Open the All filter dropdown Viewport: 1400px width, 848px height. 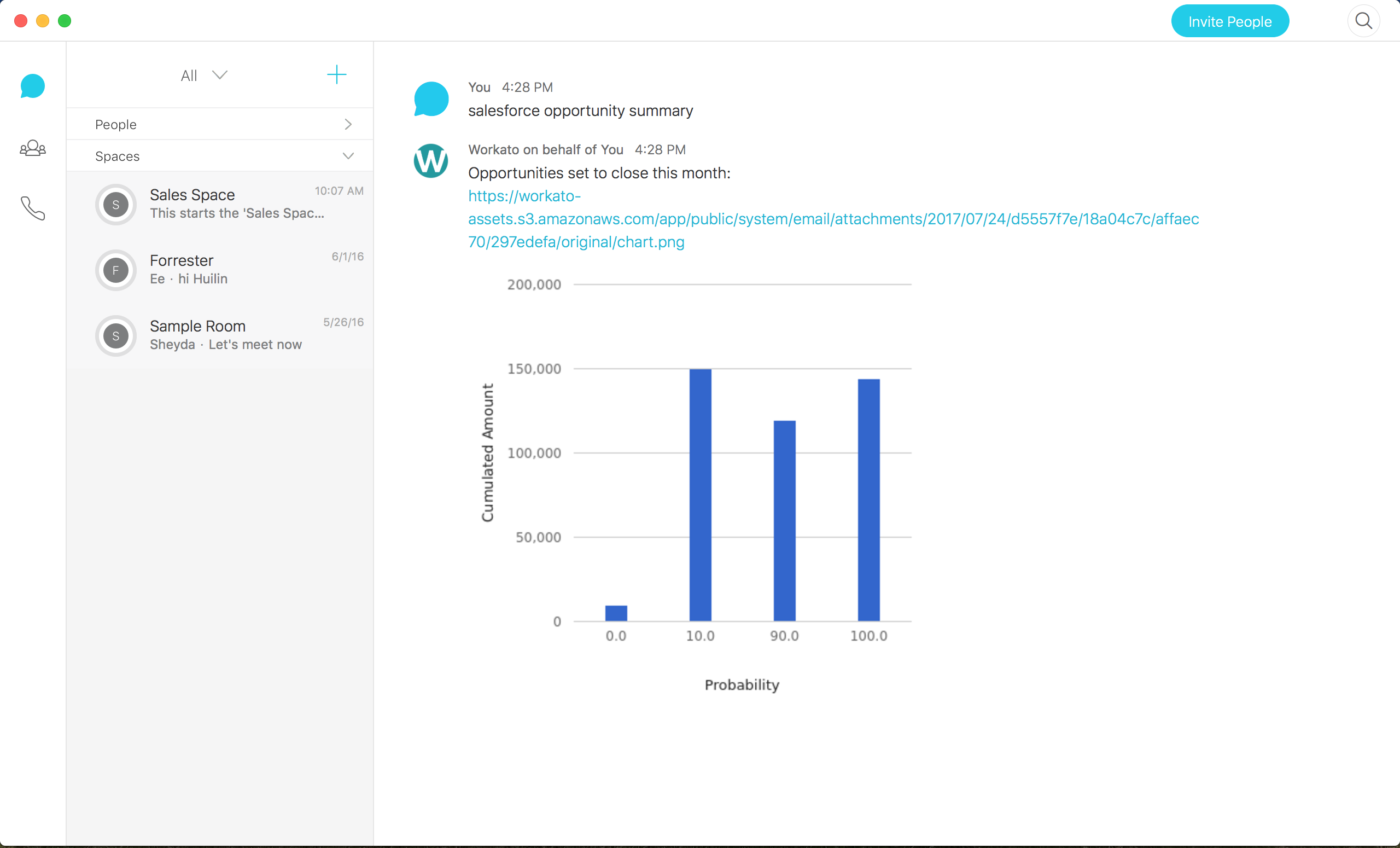tap(203, 75)
